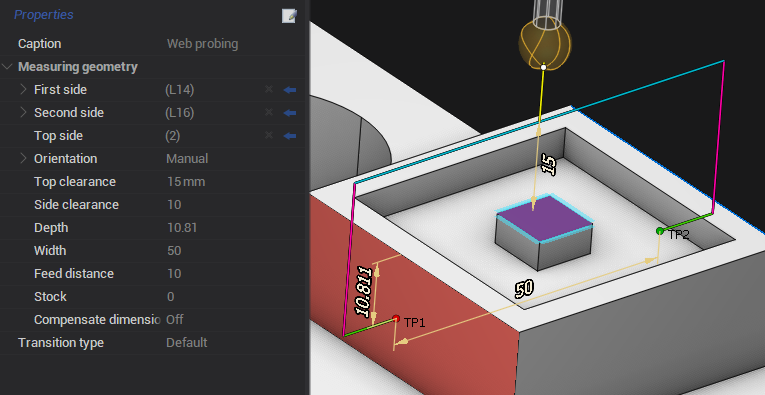Select the Top side (2) value

pos(173,136)
